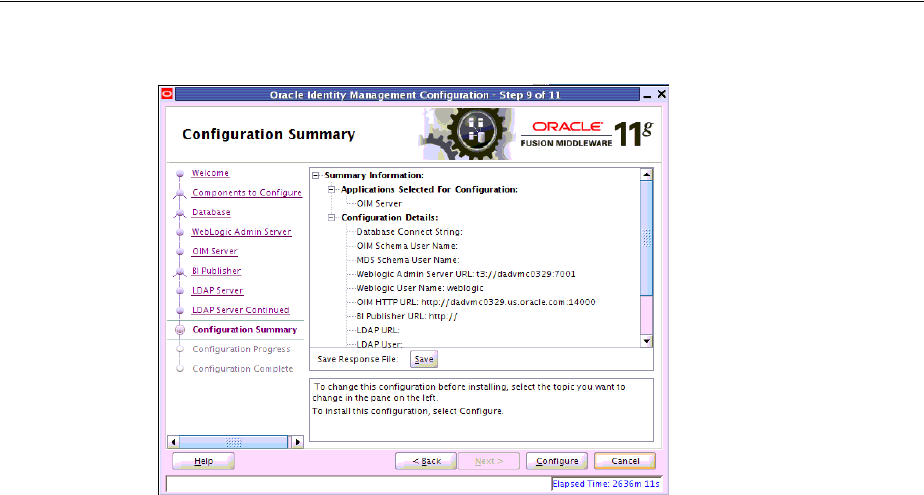
Task: Cancel the configuration wizard
Action: (625, 461)
